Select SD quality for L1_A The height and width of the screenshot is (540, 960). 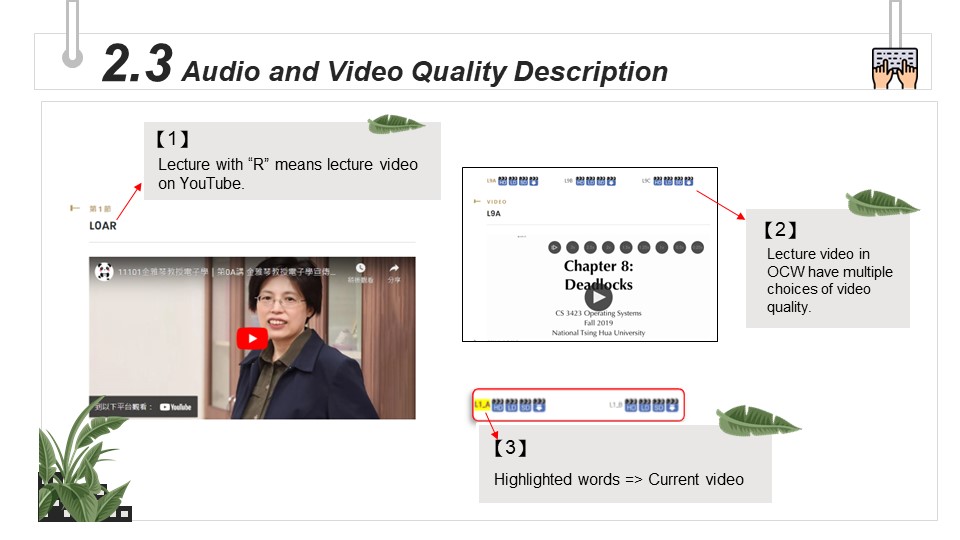524,405
